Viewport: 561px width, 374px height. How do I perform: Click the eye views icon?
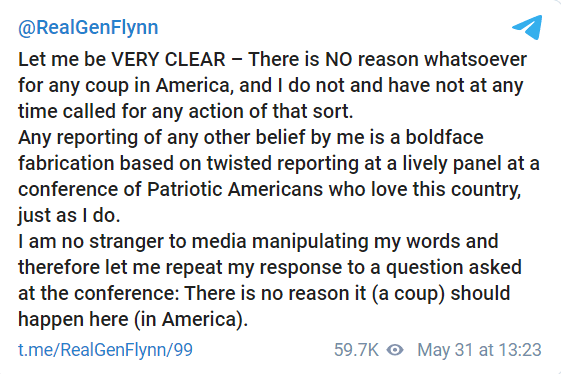(x=395, y=350)
